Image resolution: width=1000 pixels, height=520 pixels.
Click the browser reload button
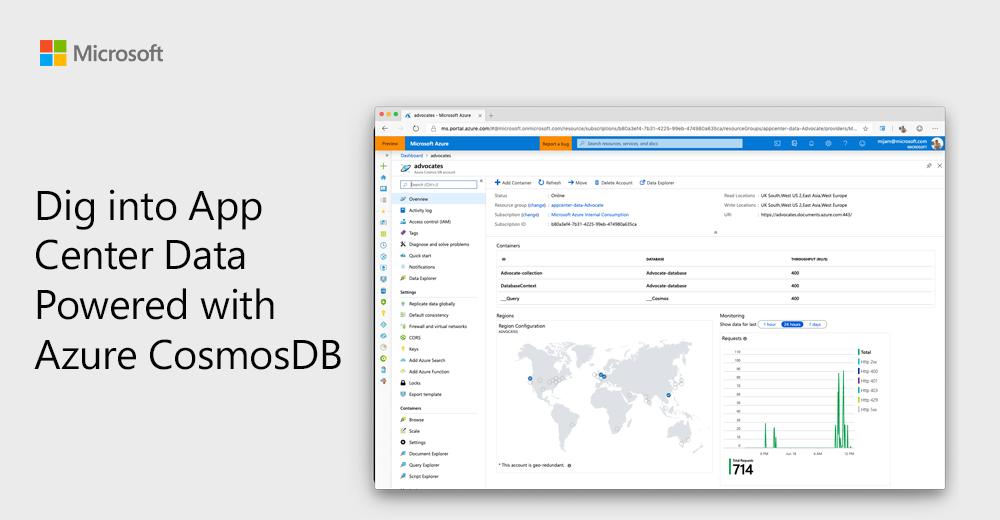[416, 128]
